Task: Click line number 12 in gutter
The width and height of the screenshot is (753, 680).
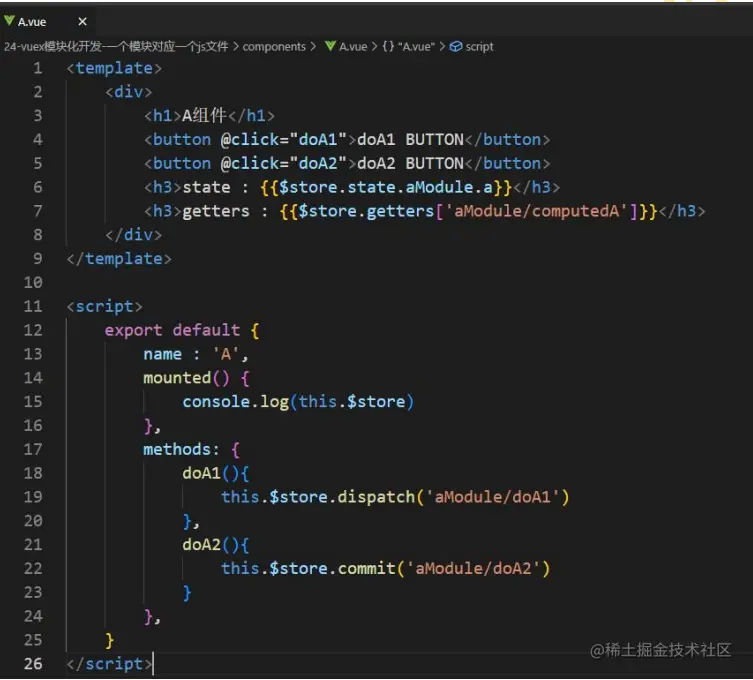Action: pyautogui.click(x=33, y=330)
